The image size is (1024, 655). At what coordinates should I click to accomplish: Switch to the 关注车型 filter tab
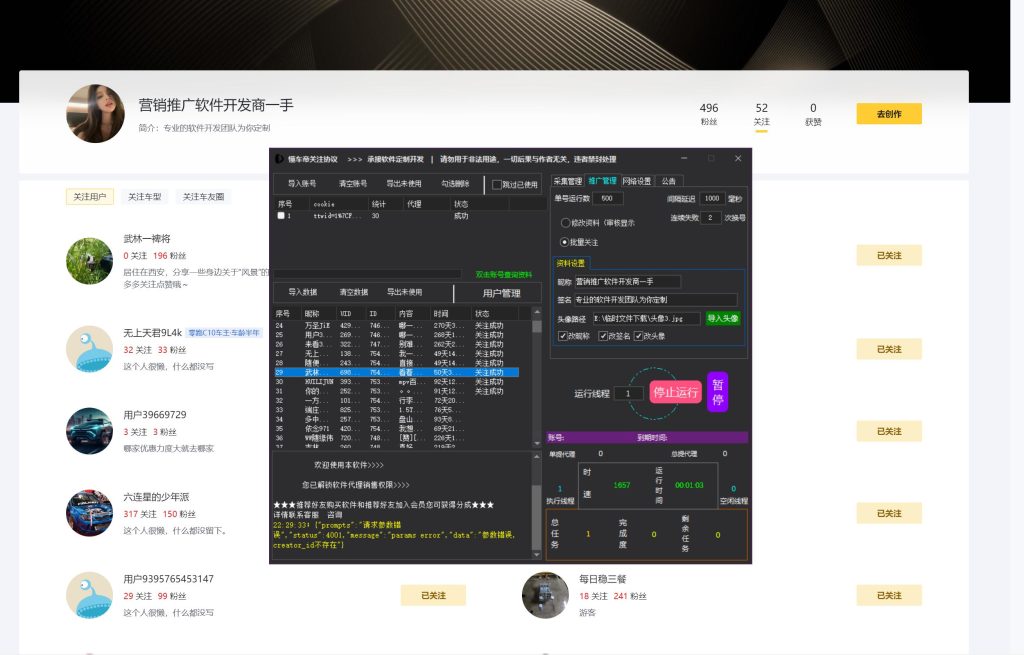(144, 197)
